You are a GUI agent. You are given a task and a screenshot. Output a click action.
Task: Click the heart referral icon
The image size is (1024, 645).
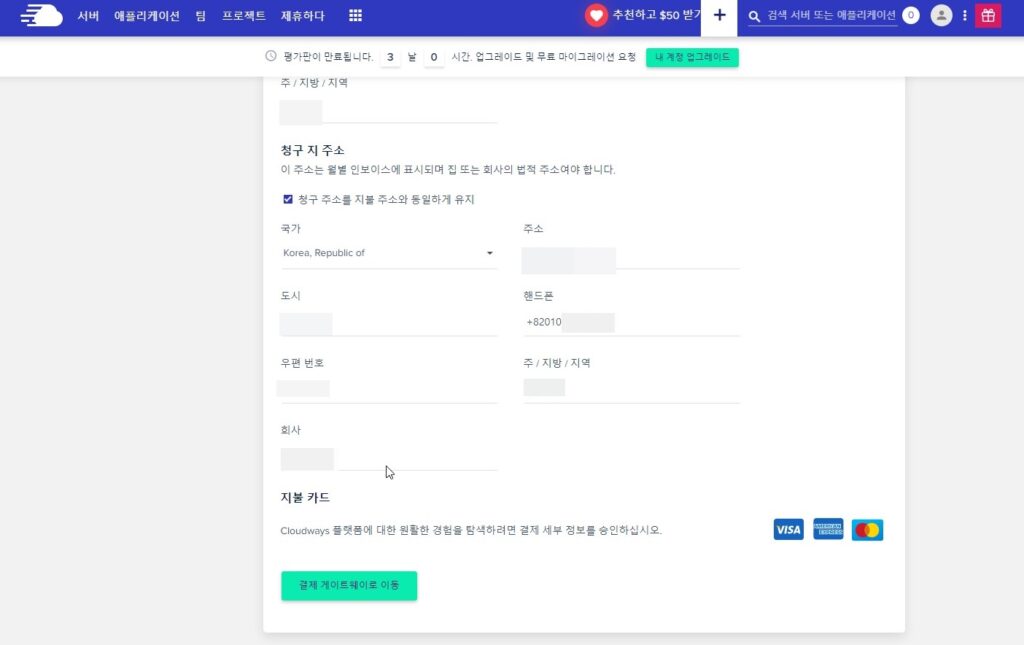596,16
